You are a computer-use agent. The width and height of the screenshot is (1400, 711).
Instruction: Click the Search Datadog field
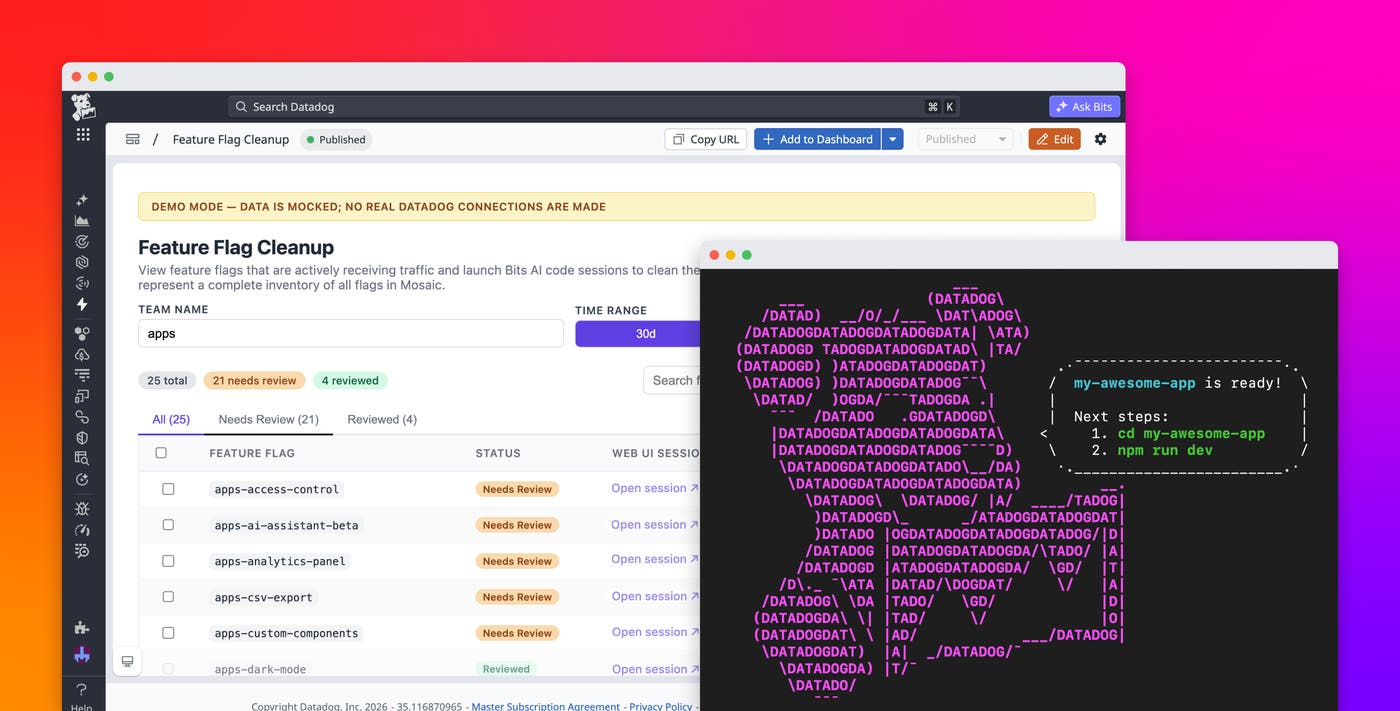tap(593, 107)
